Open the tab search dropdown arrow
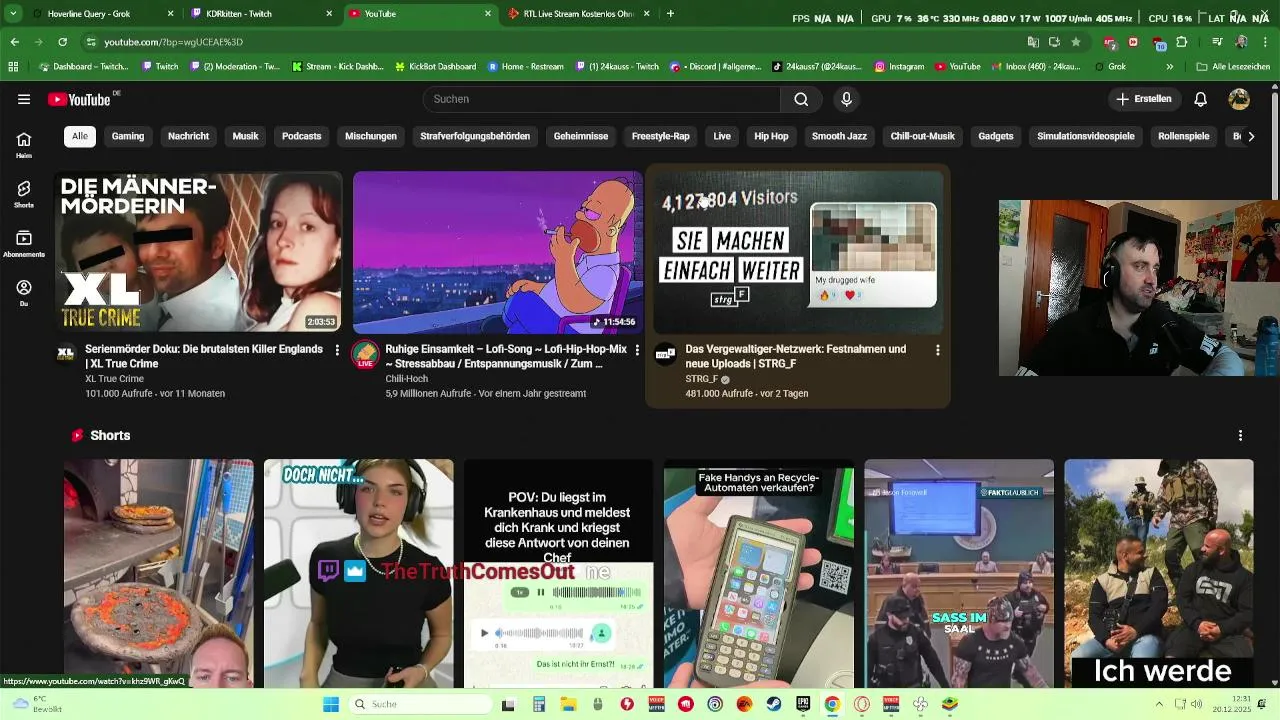Image resolution: width=1280 pixels, height=720 pixels. pos(14,14)
